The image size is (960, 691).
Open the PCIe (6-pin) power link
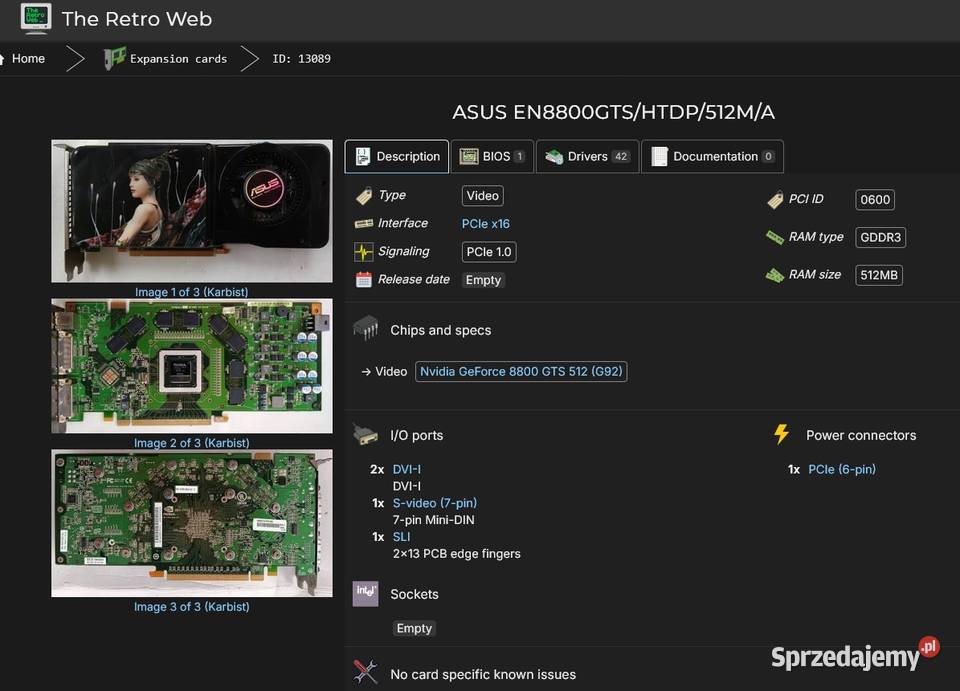coord(842,469)
